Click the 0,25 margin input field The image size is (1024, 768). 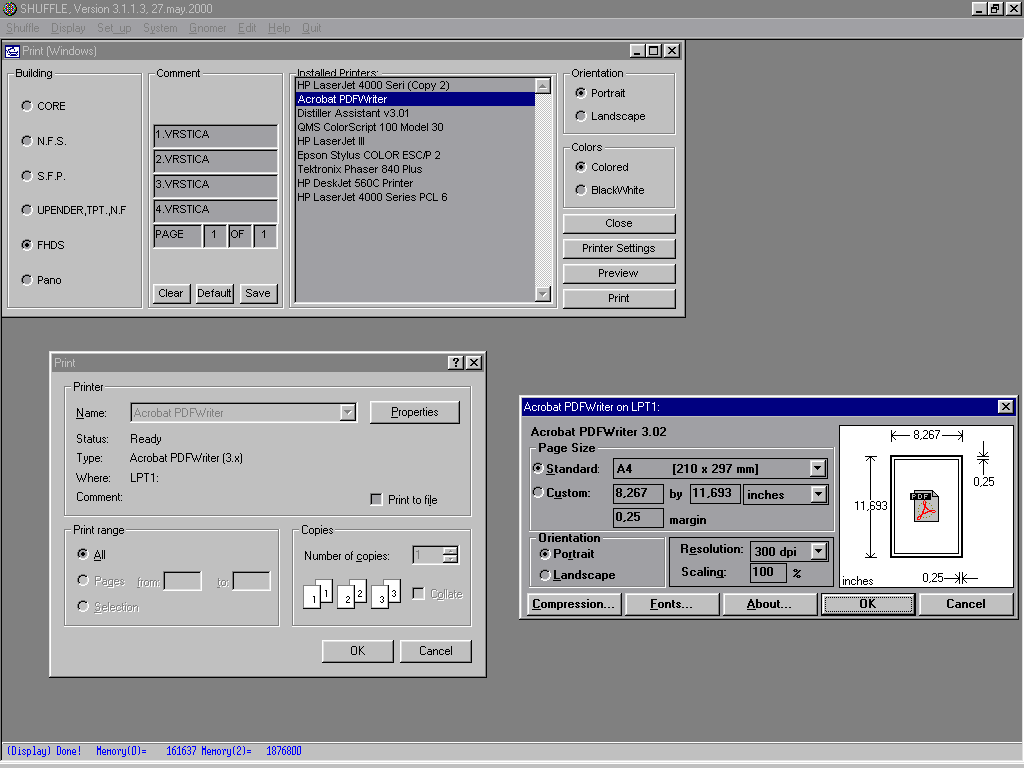click(x=638, y=517)
